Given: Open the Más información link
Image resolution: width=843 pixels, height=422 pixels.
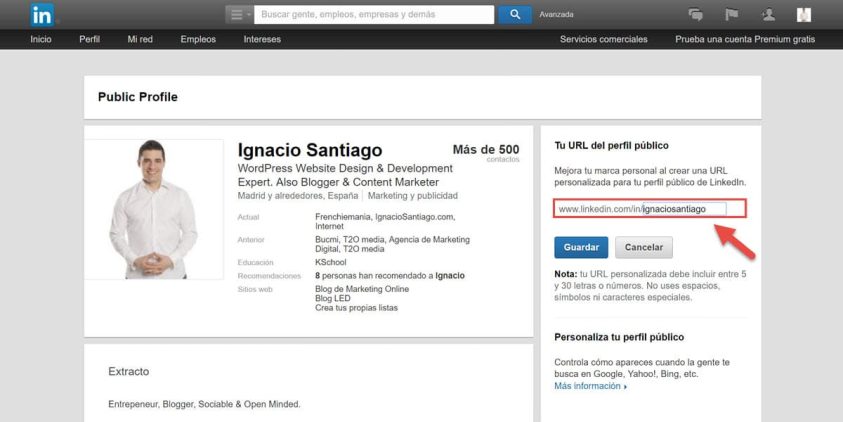Looking at the screenshot, I should click(x=590, y=386).
